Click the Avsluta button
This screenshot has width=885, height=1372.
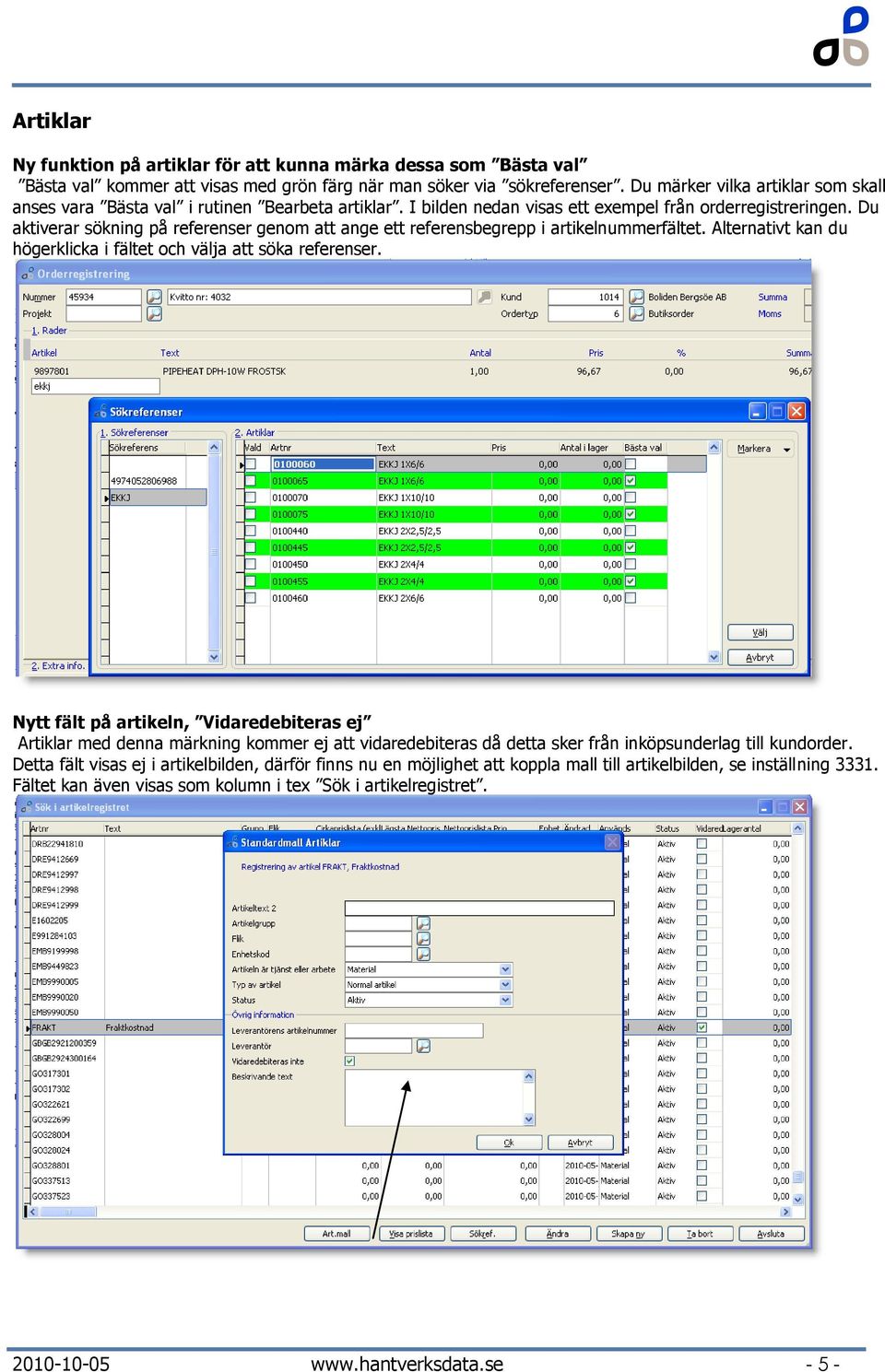click(x=772, y=1234)
